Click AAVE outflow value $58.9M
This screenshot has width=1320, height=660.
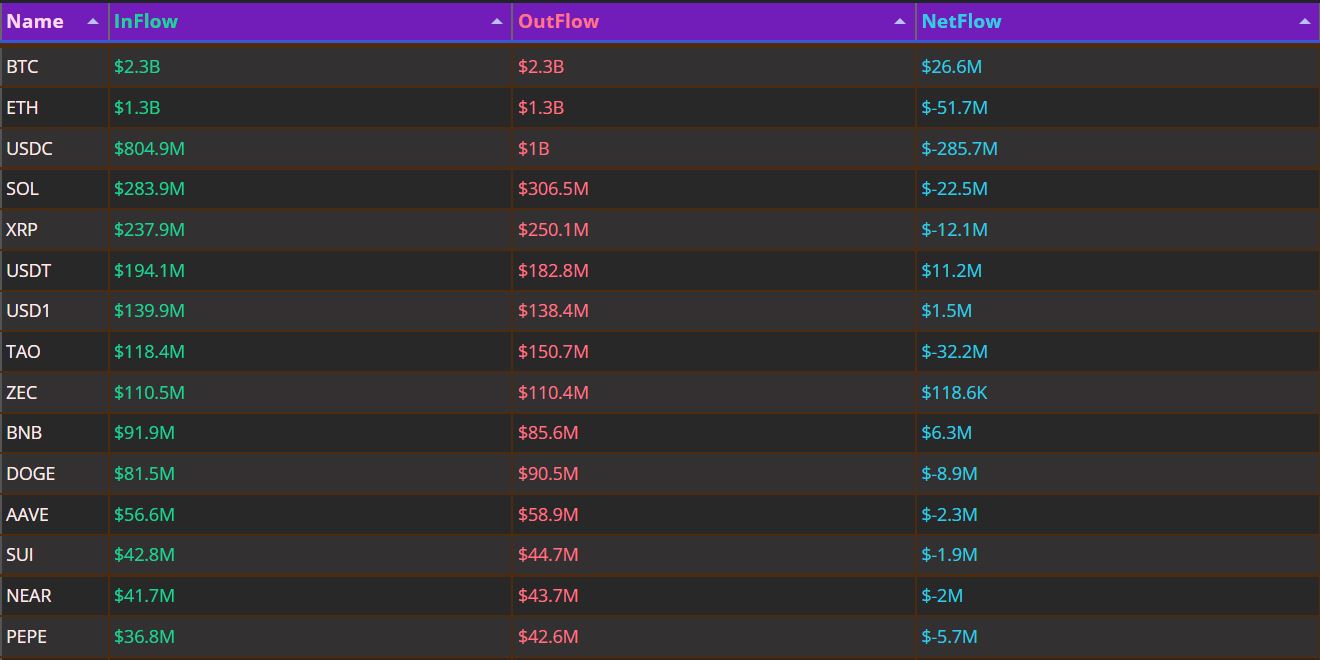click(548, 515)
